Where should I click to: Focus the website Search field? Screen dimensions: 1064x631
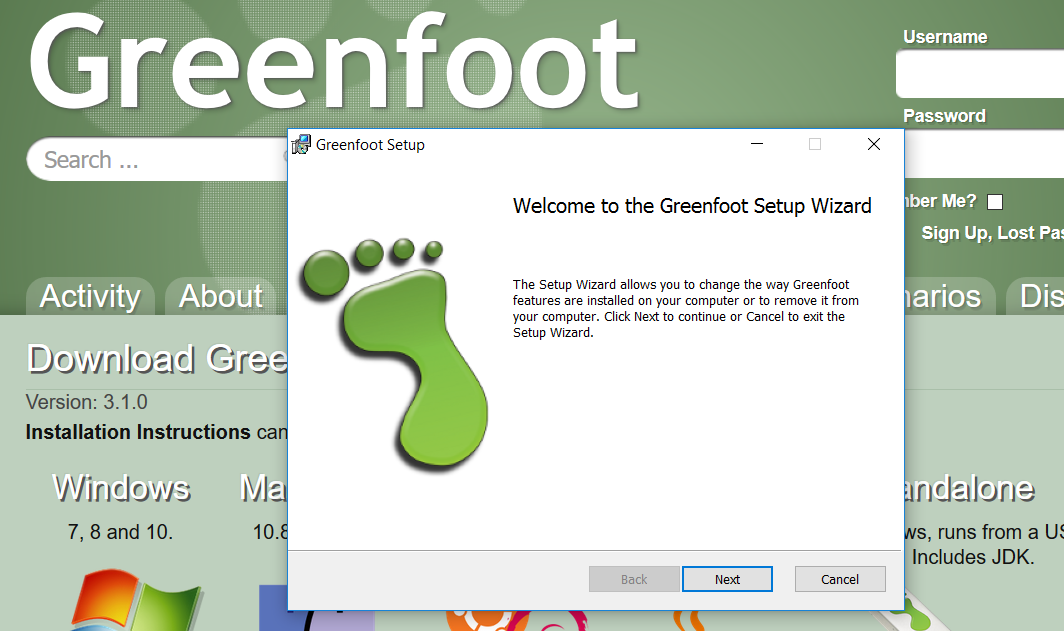click(159, 159)
